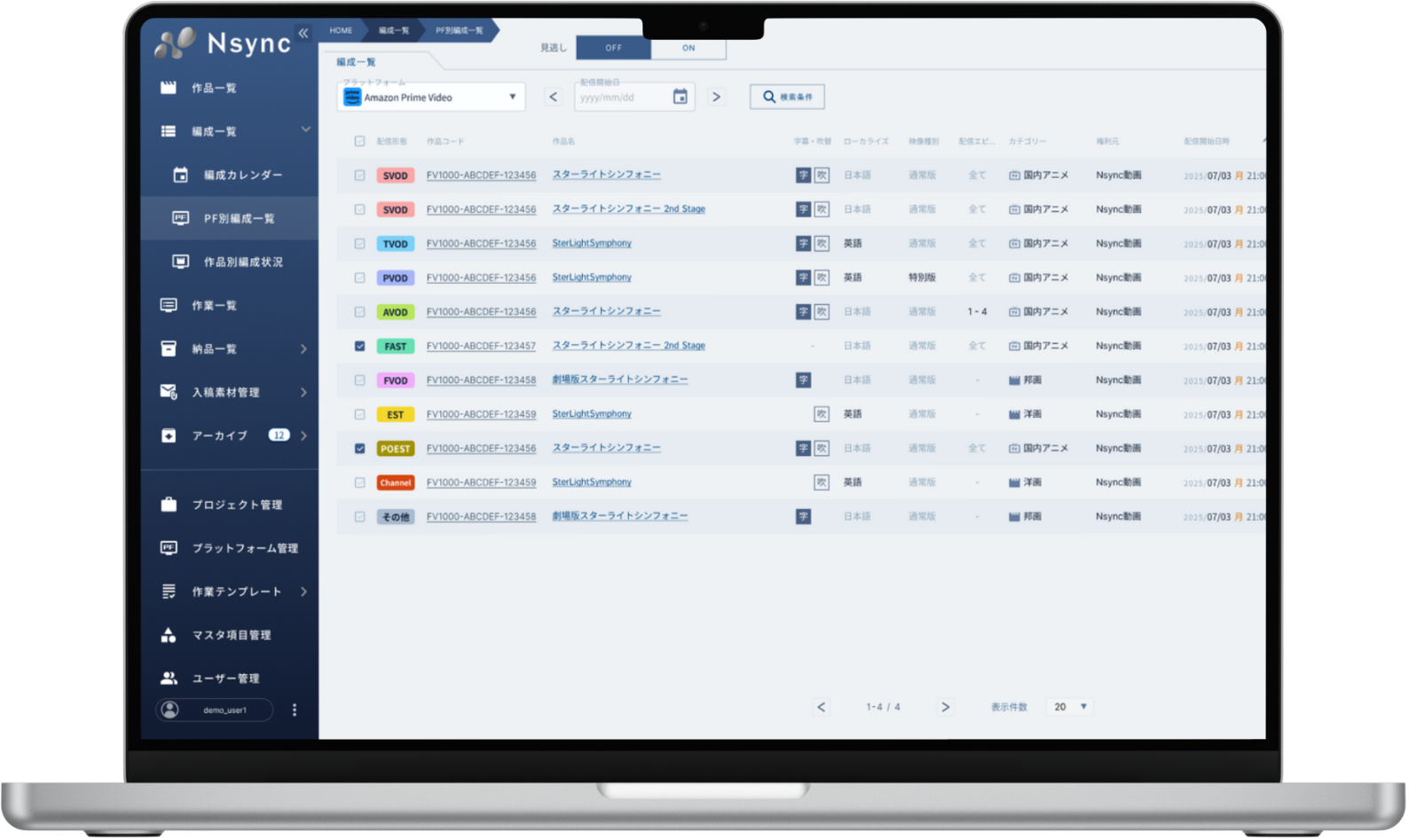1409x840 pixels.
Task: Click the calendar icon in date field
Action: point(680,97)
